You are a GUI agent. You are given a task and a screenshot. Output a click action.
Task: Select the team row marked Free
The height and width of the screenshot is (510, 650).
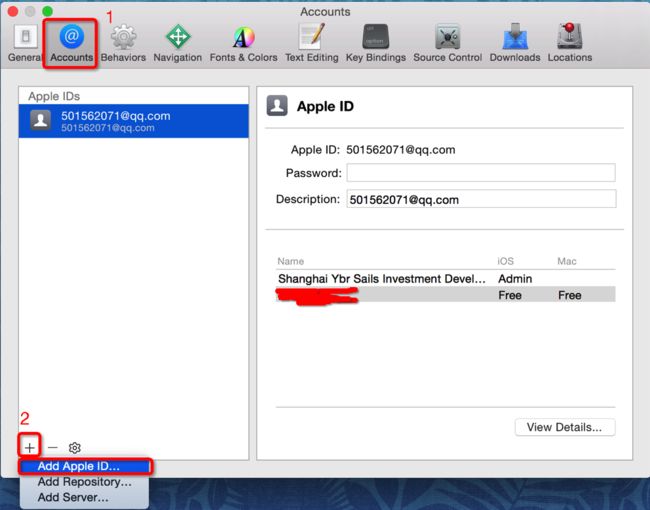[446, 295]
